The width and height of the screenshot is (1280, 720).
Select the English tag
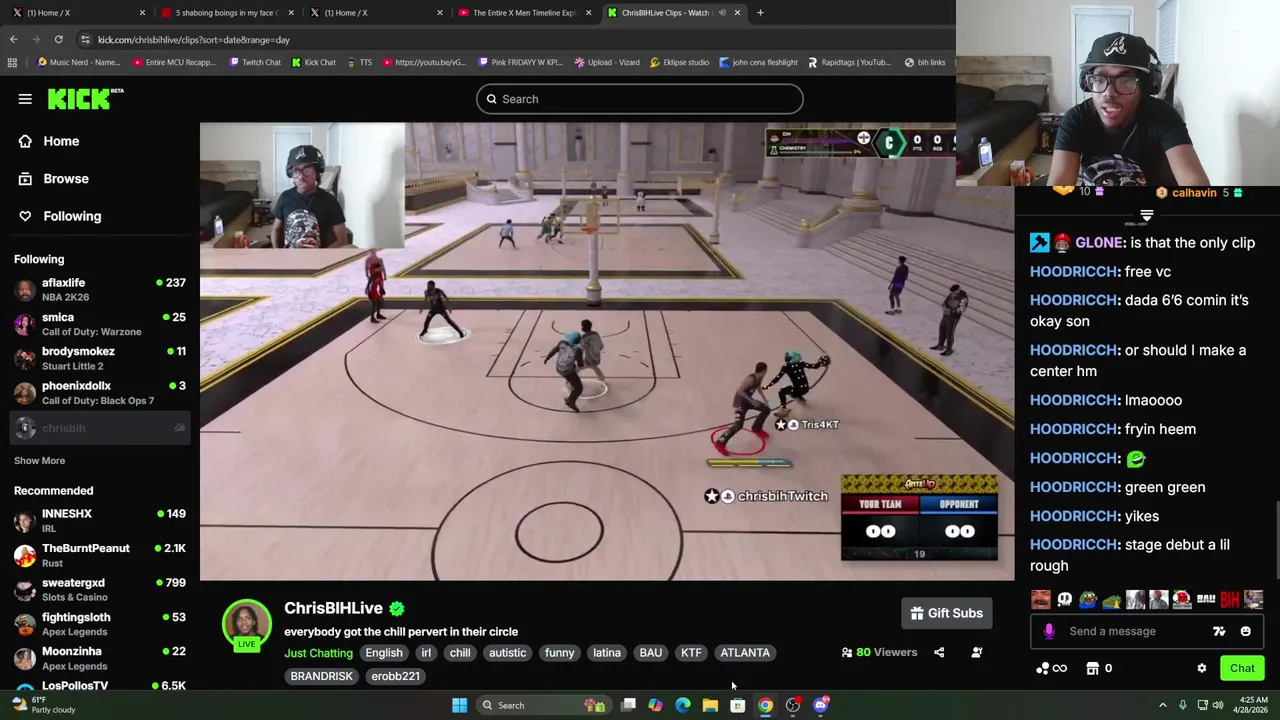point(384,653)
